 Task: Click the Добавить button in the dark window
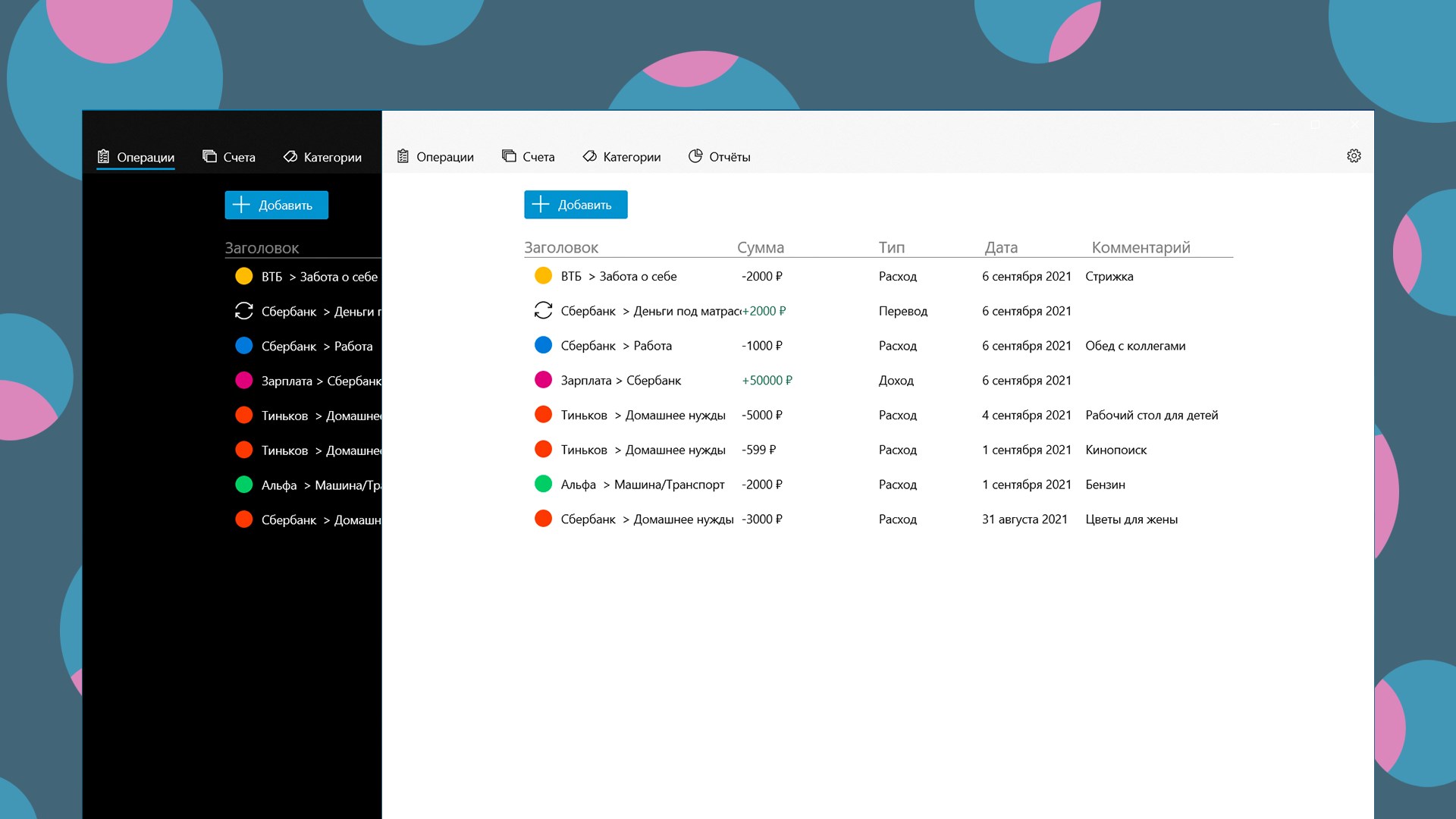click(276, 206)
